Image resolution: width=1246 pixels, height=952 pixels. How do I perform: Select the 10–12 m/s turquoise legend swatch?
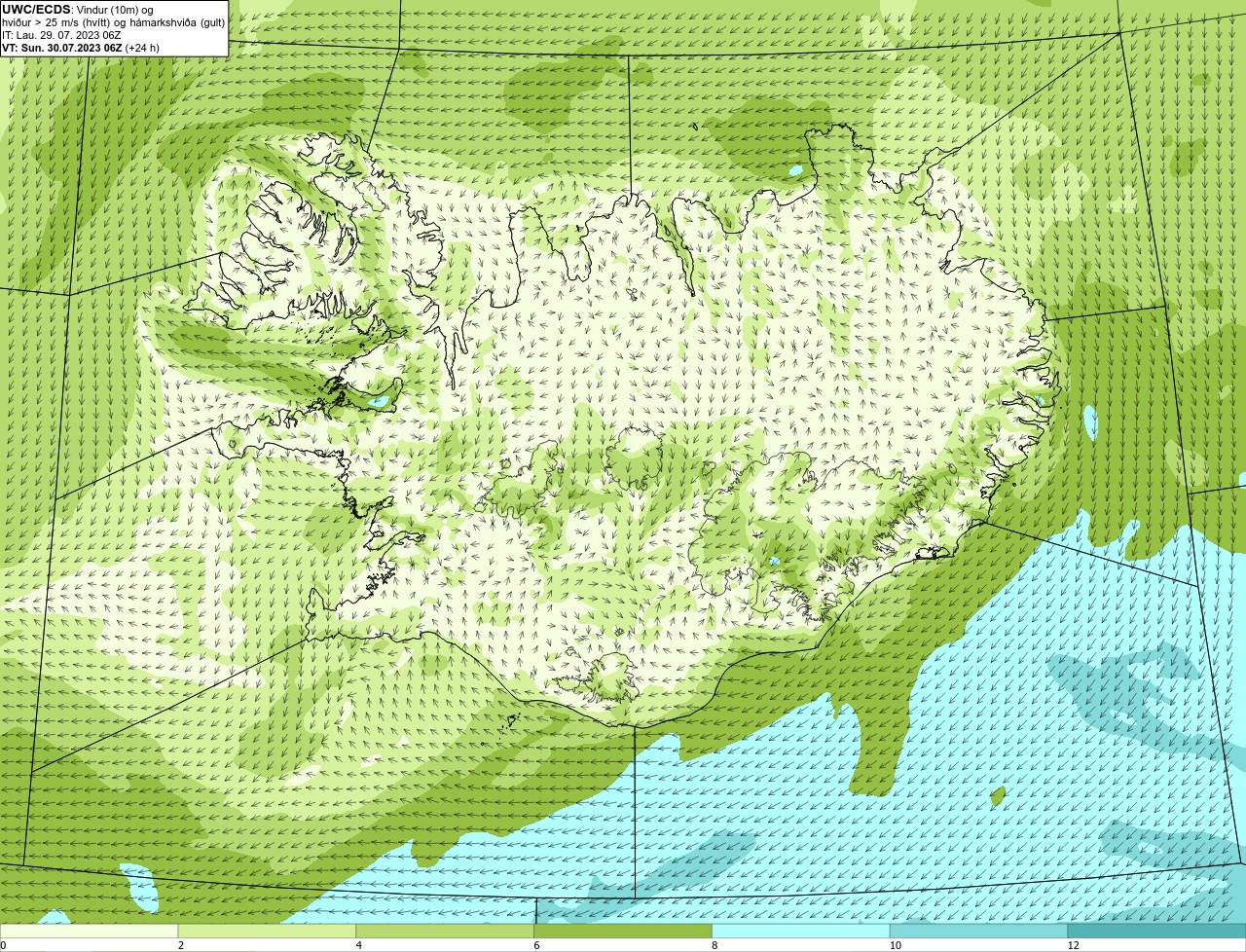coord(979,931)
